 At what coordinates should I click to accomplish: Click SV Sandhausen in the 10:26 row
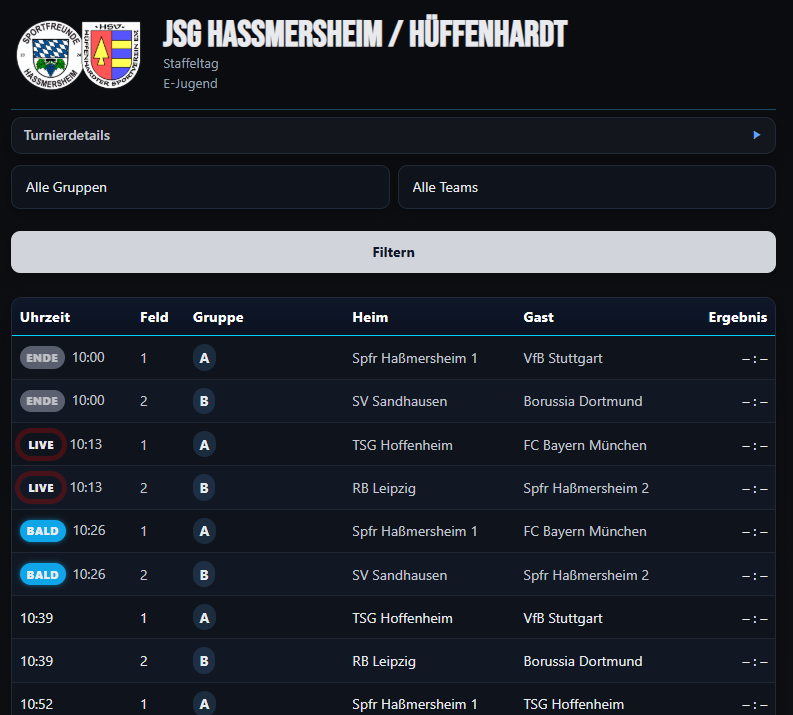[400, 575]
